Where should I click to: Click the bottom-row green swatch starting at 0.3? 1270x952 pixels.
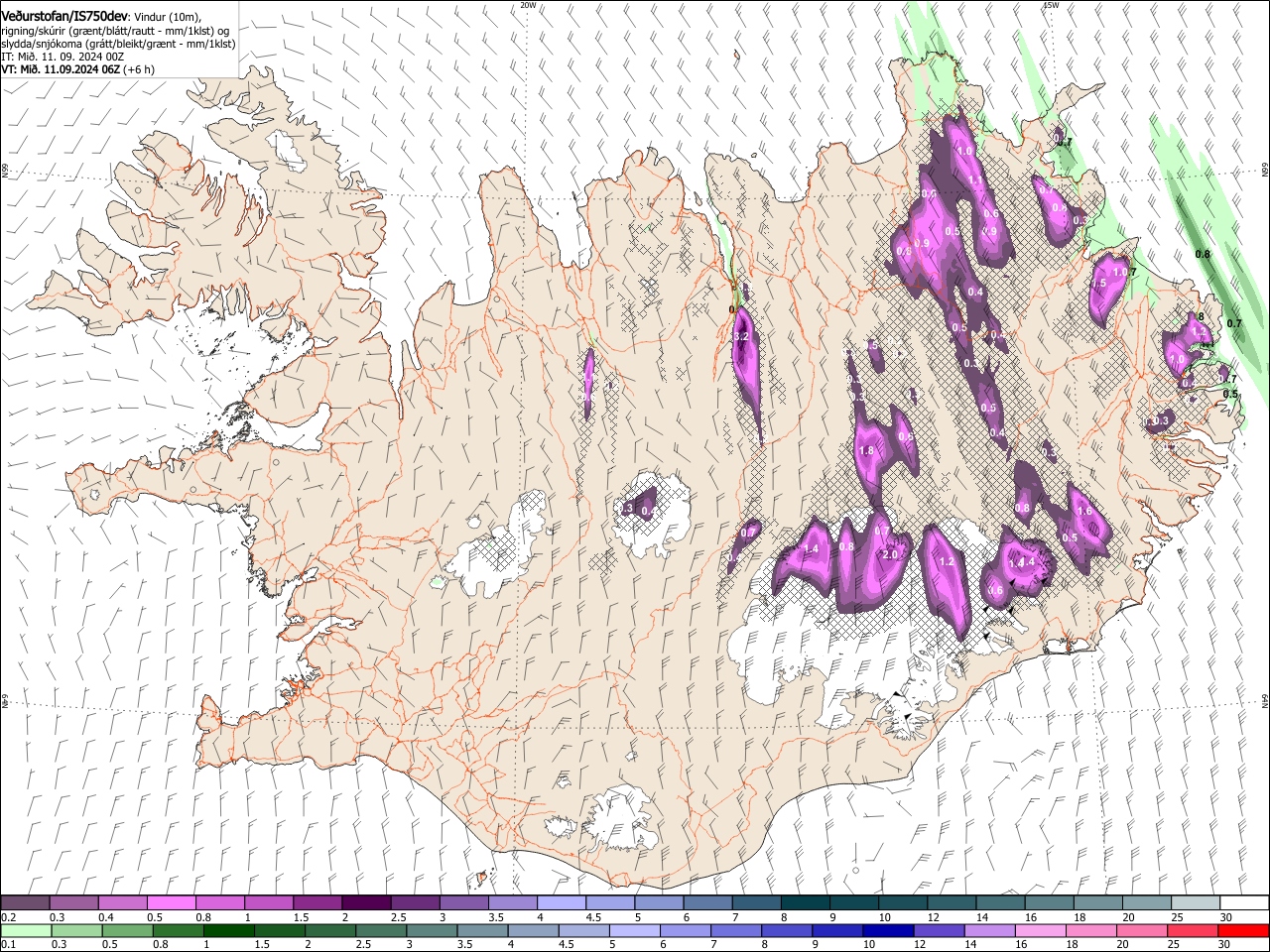pos(77,930)
